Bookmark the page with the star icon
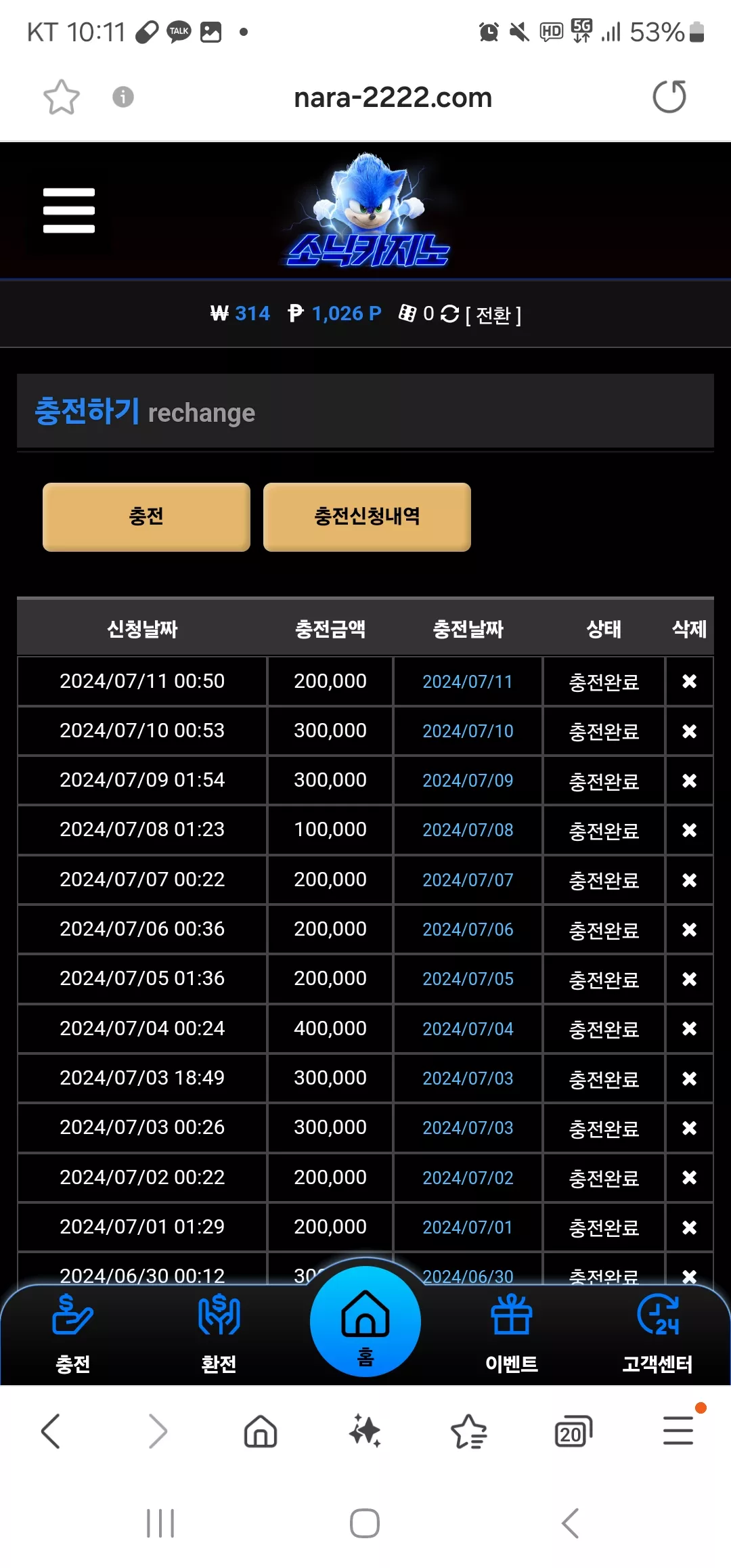The width and height of the screenshot is (731, 1568). (62, 97)
